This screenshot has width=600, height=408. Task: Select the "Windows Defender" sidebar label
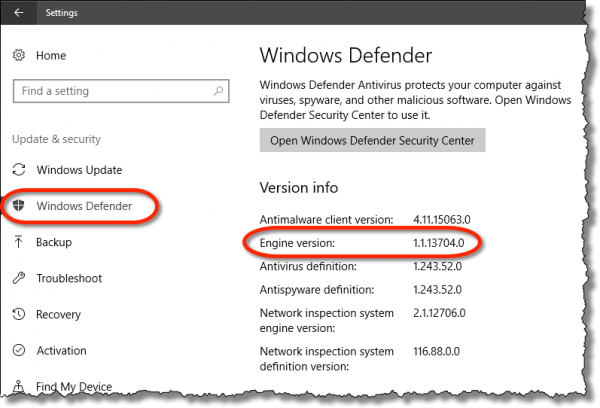84,206
